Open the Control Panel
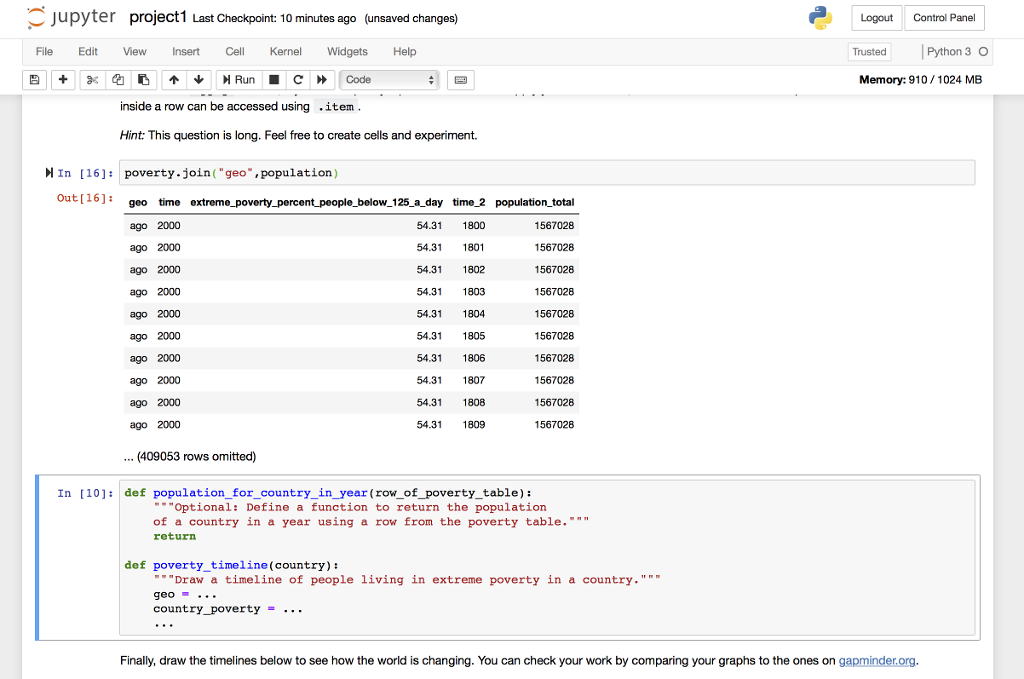The width and height of the screenshot is (1024, 679). pyautogui.click(x=944, y=18)
